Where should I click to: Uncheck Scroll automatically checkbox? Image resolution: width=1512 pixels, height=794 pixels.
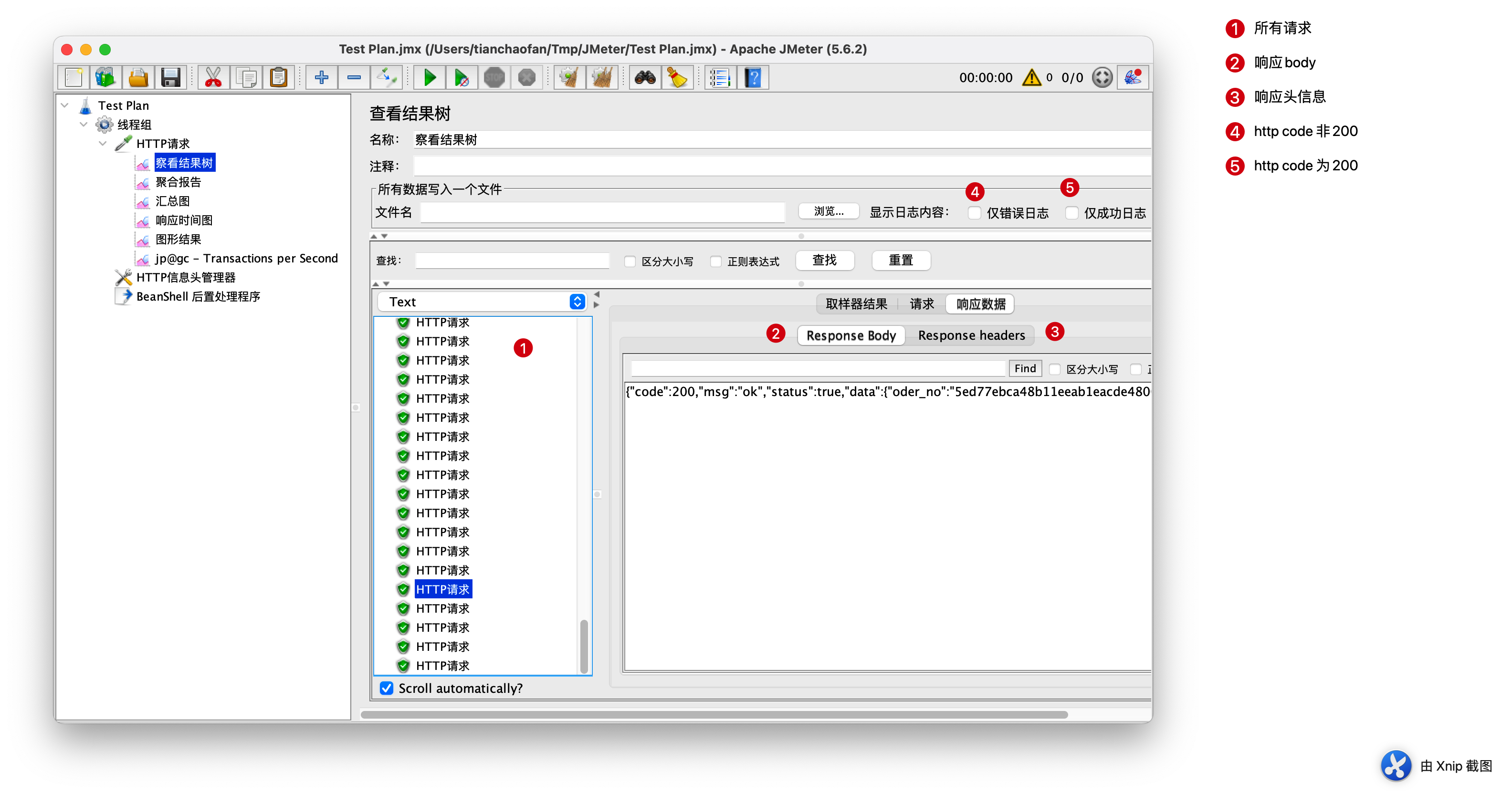point(386,688)
